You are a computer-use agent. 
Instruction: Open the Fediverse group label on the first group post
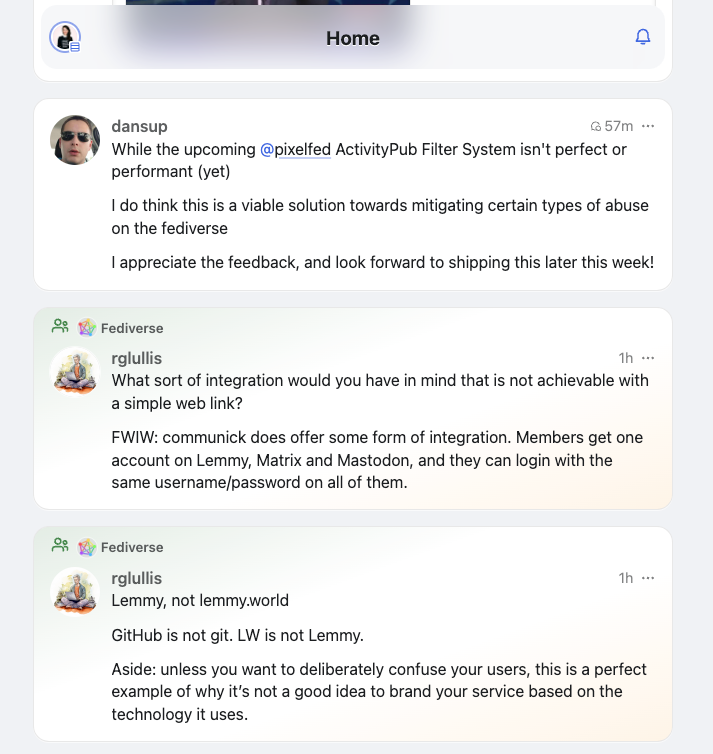click(x=132, y=328)
